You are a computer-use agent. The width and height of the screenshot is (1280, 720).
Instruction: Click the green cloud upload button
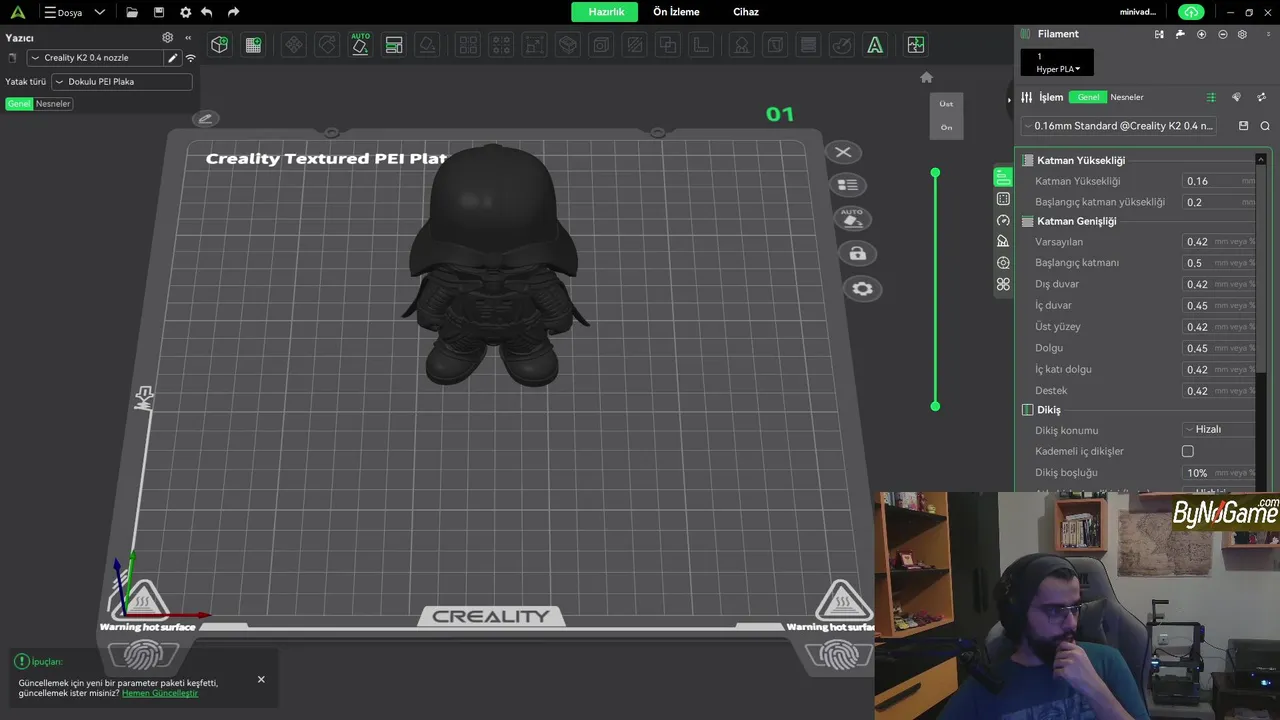pyautogui.click(x=1190, y=12)
